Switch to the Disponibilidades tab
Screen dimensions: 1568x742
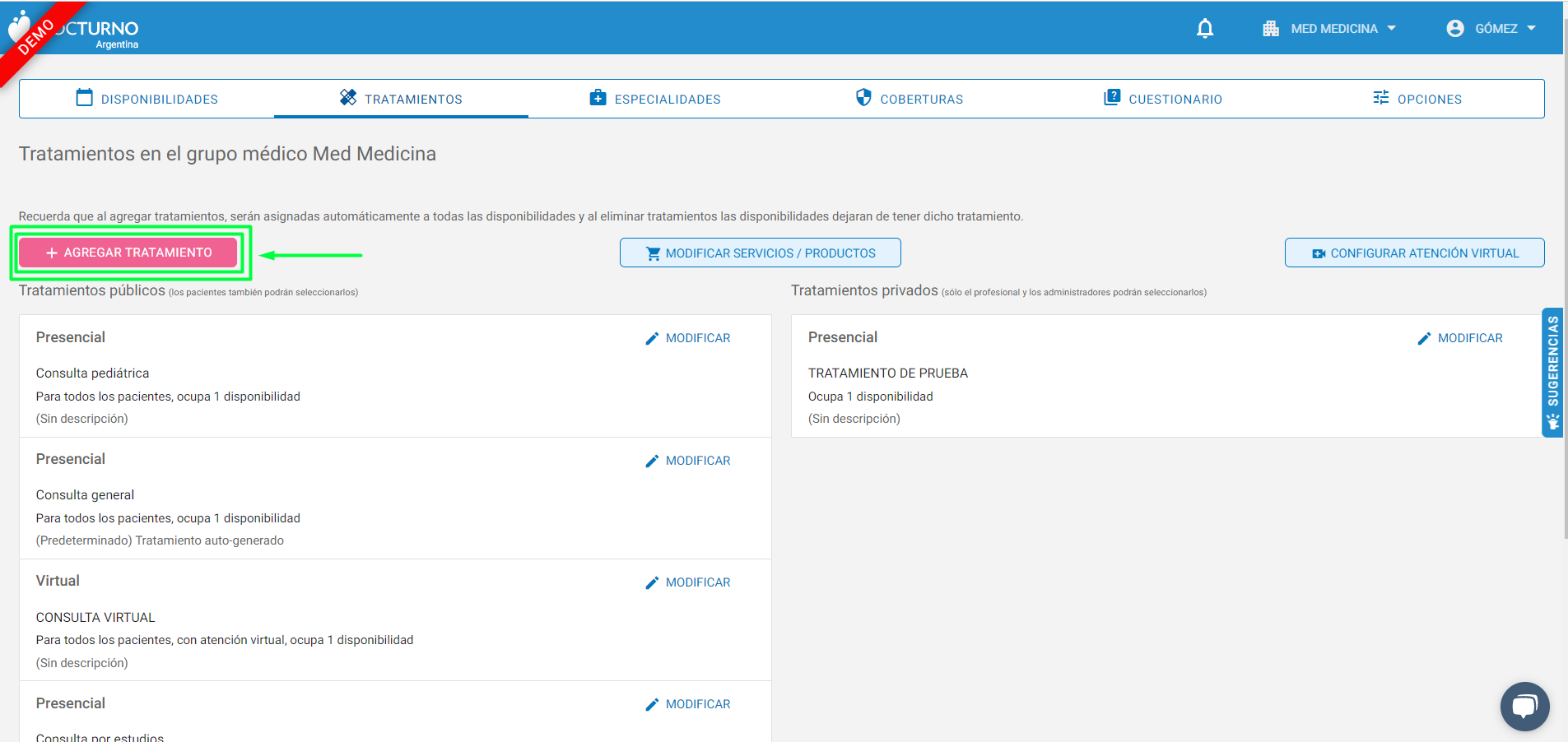(147, 99)
